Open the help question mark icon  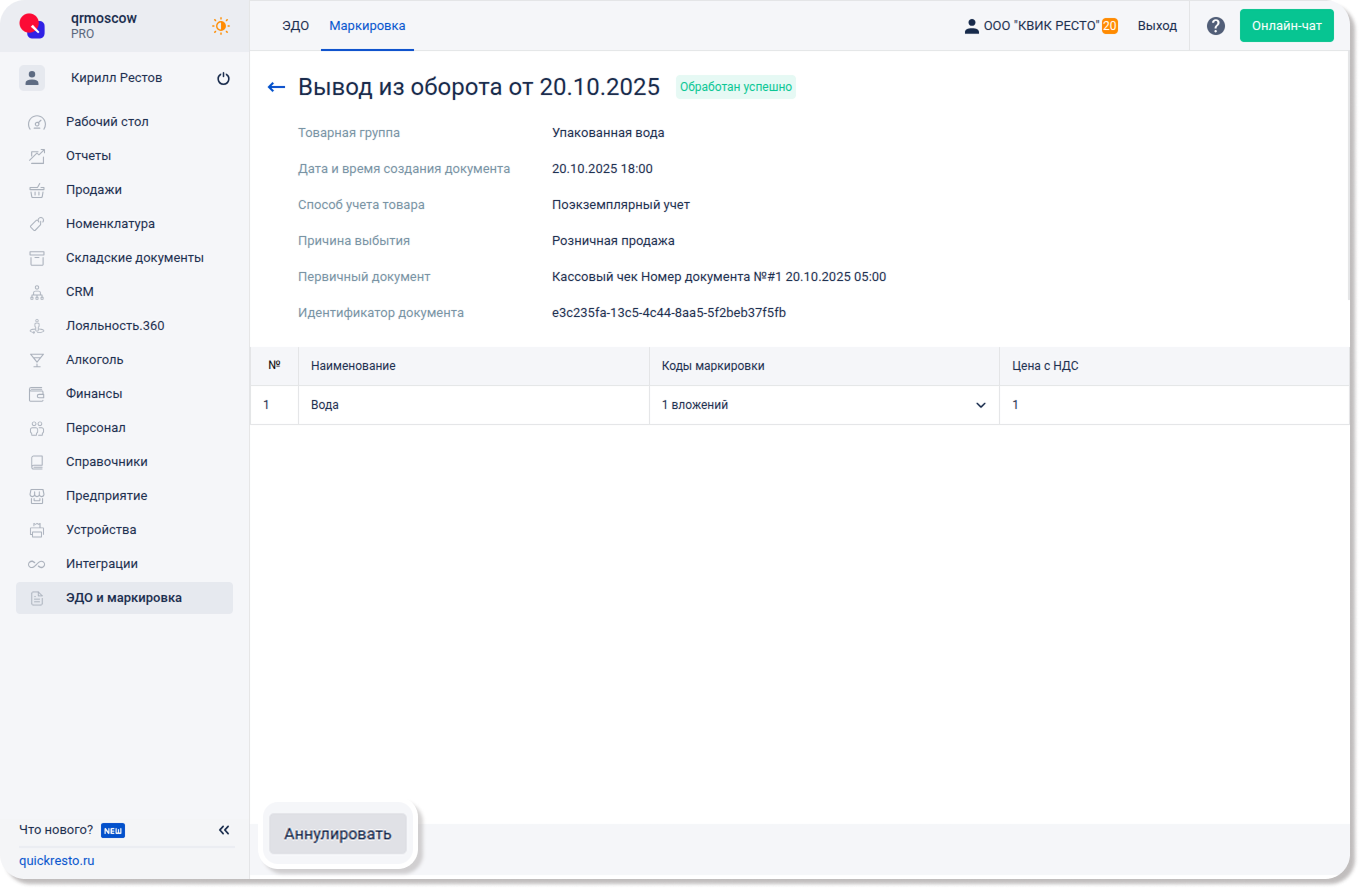point(1215,26)
